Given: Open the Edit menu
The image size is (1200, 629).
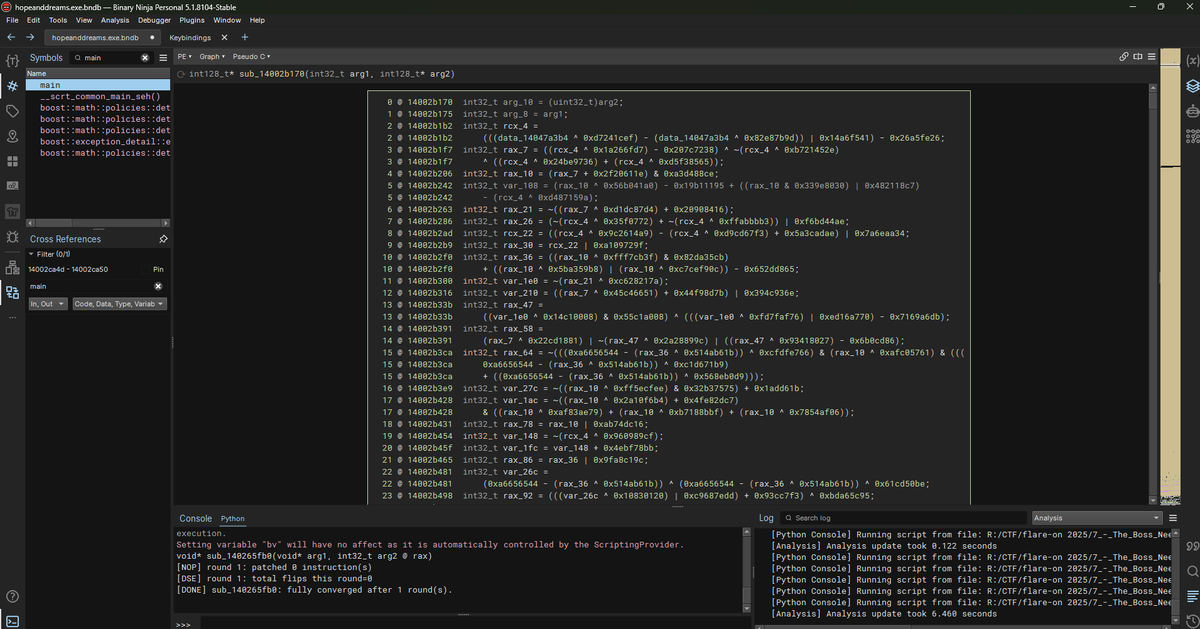Looking at the screenshot, I should coord(34,20).
